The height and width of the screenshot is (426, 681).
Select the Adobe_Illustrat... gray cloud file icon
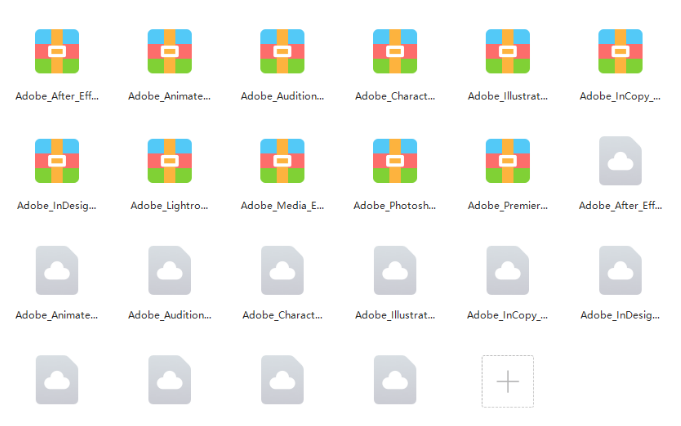click(x=395, y=271)
